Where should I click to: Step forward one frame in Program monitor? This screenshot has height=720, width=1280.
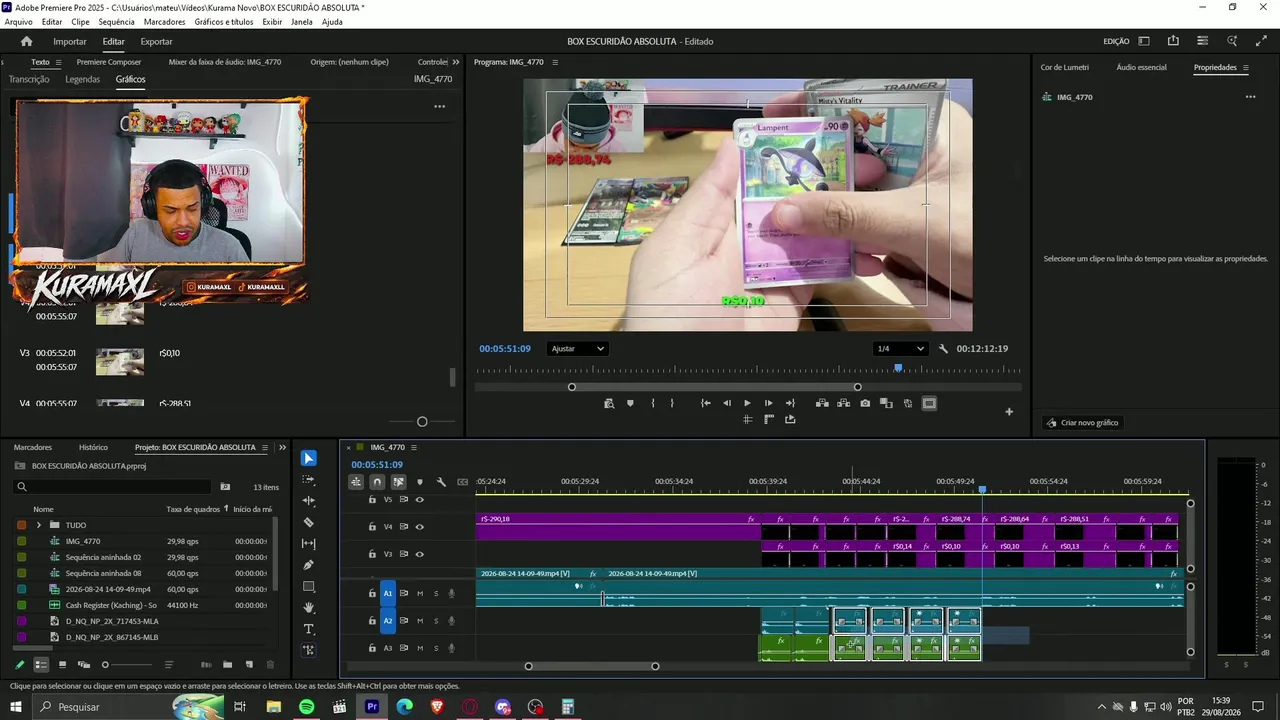click(x=768, y=403)
